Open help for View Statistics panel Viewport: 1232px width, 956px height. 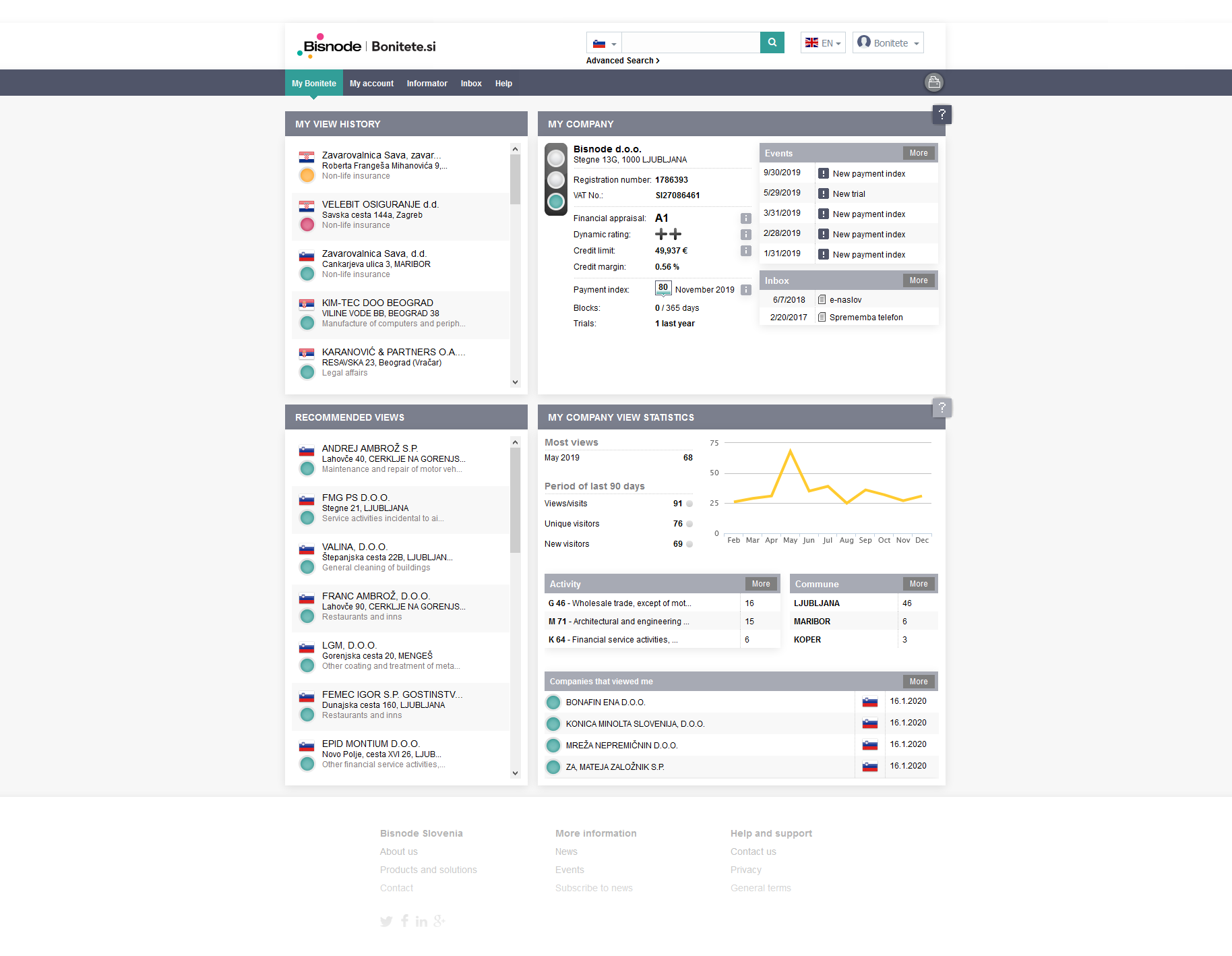point(942,408)
